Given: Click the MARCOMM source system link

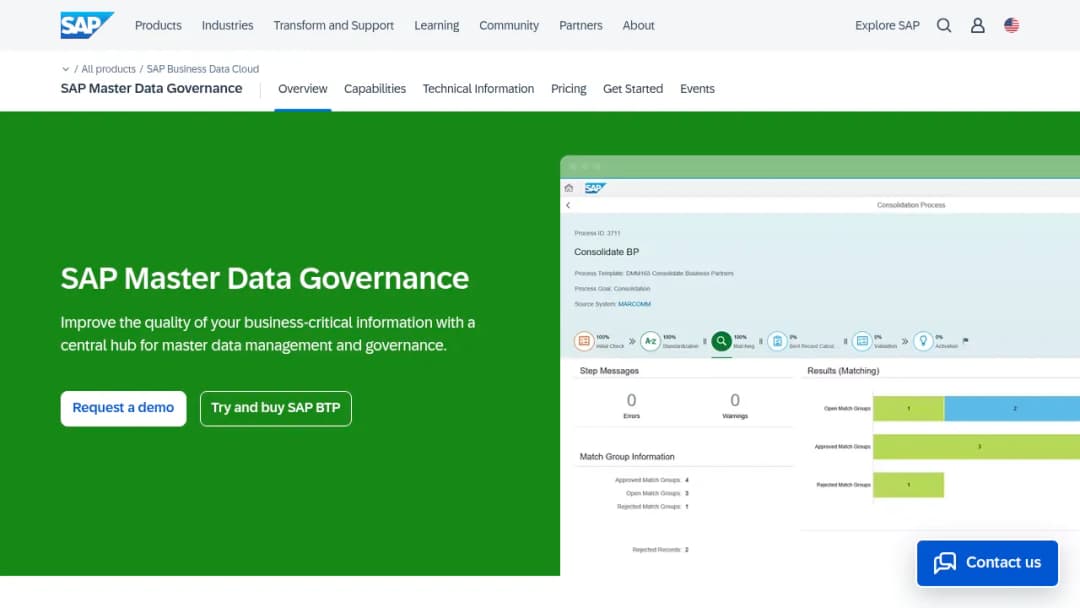Looking at the screenshot, I should pos(634,304).
